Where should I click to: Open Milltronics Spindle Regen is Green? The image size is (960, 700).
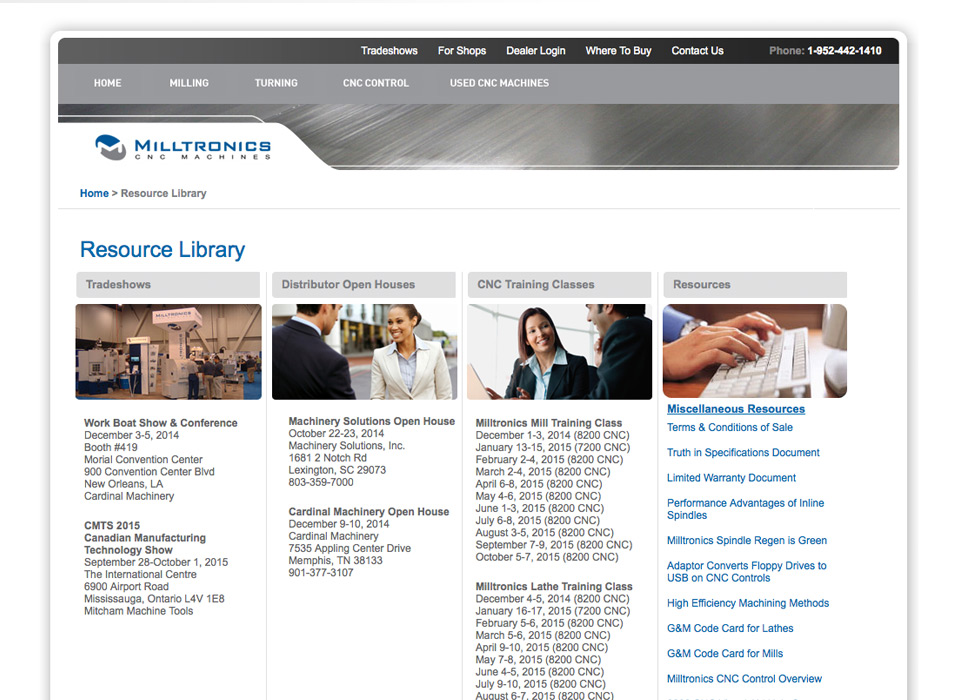tap(747, 541)
